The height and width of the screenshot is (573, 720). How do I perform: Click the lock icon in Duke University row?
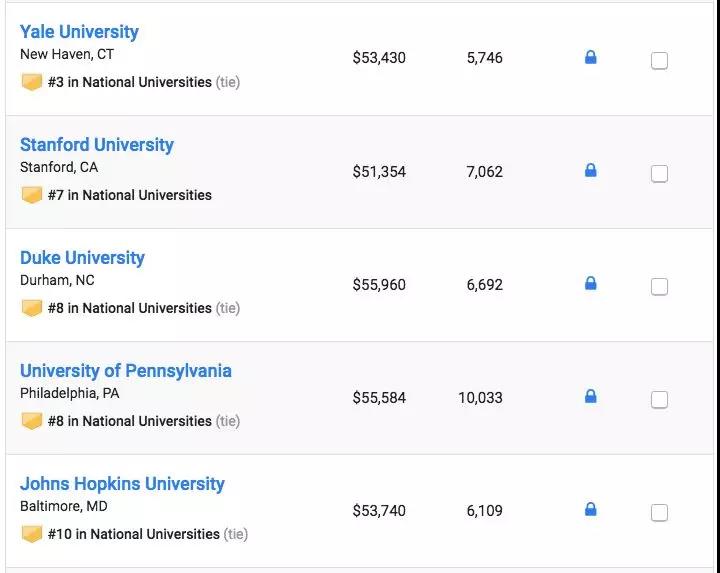(590, 284)
